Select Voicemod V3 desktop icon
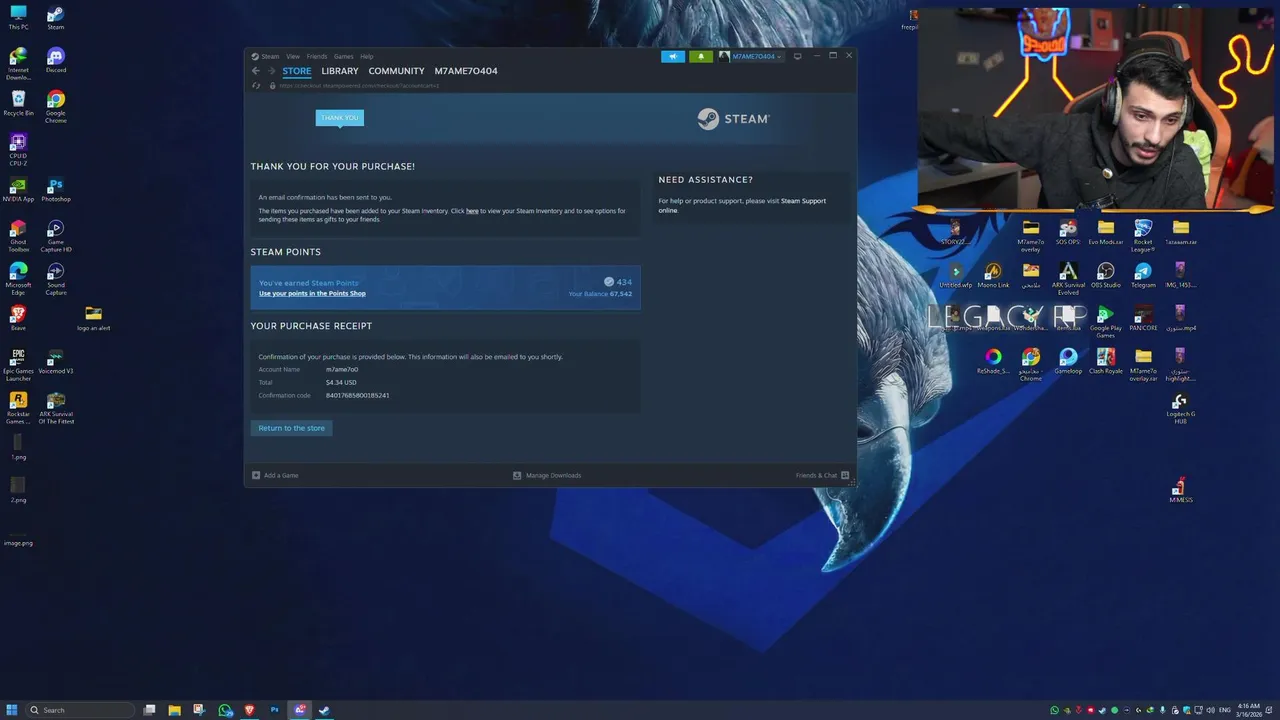This screenshot has width=1280, height=720. point(56,361)
